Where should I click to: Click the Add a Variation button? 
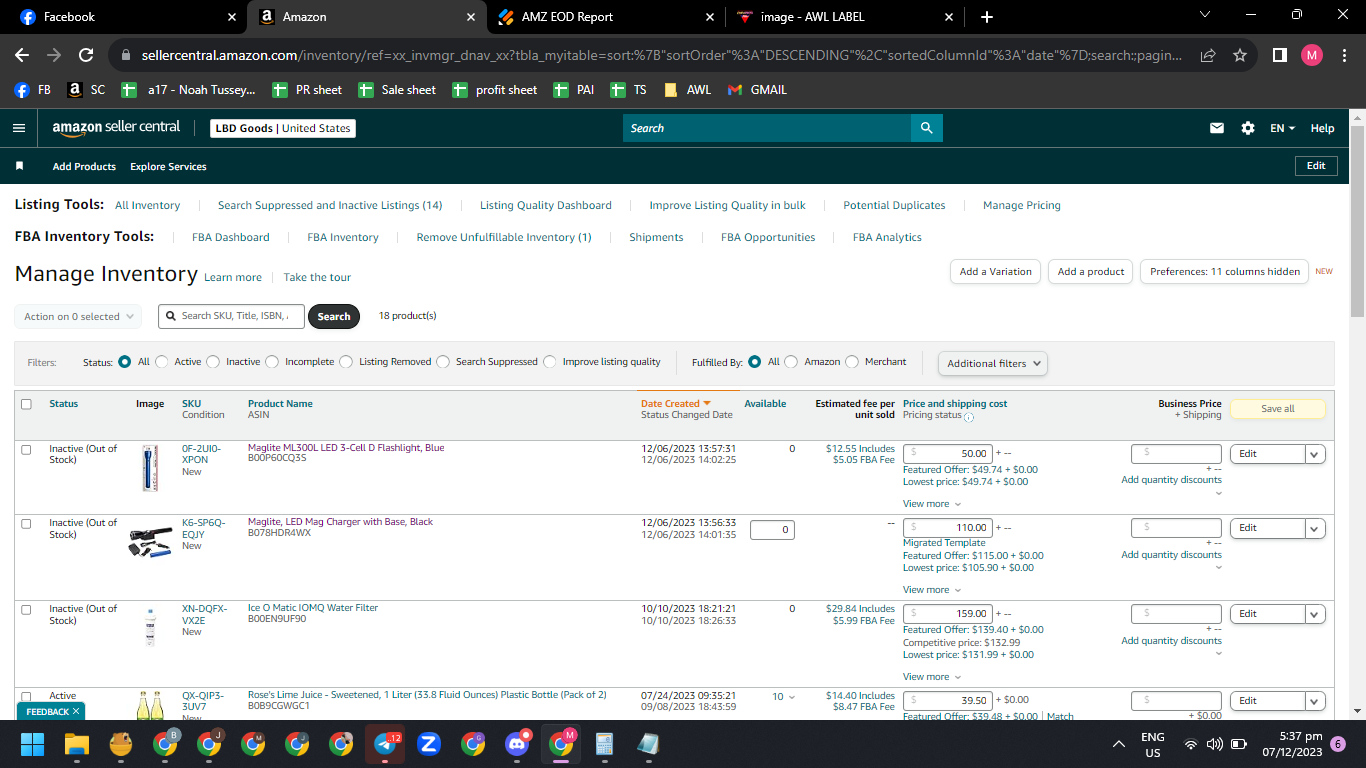click(995, 272)
